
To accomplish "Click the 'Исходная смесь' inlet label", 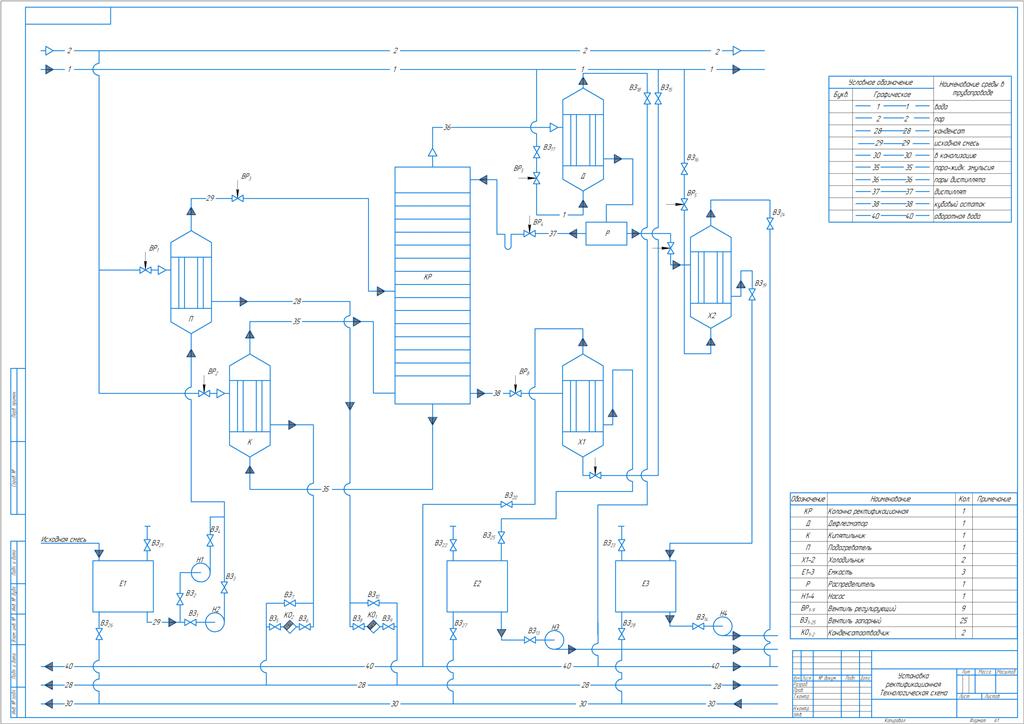I will (64, 539).
